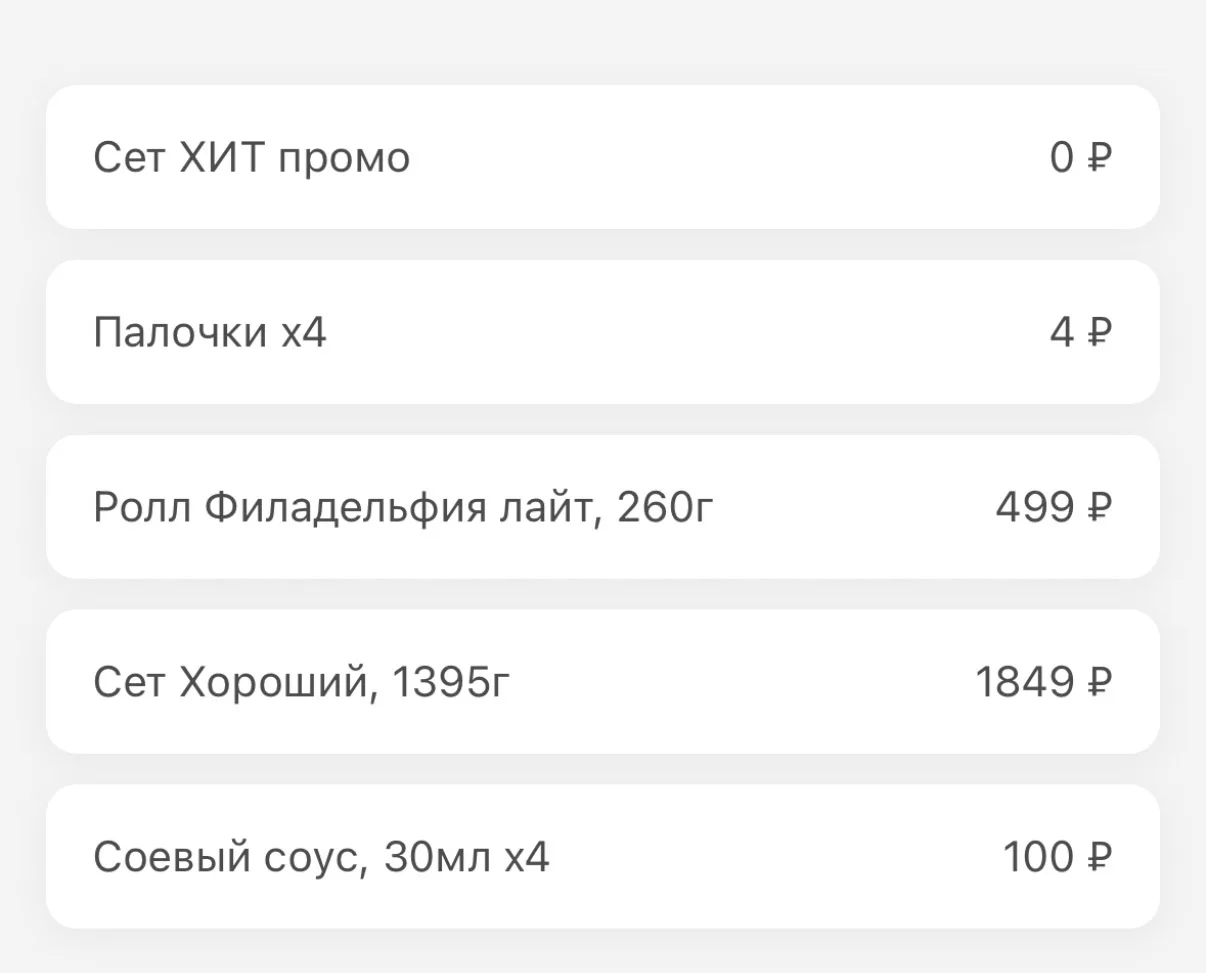The image size is (1206, 973).
Task: Click ruble sign next to 1849
Action: pos(1099,682)
